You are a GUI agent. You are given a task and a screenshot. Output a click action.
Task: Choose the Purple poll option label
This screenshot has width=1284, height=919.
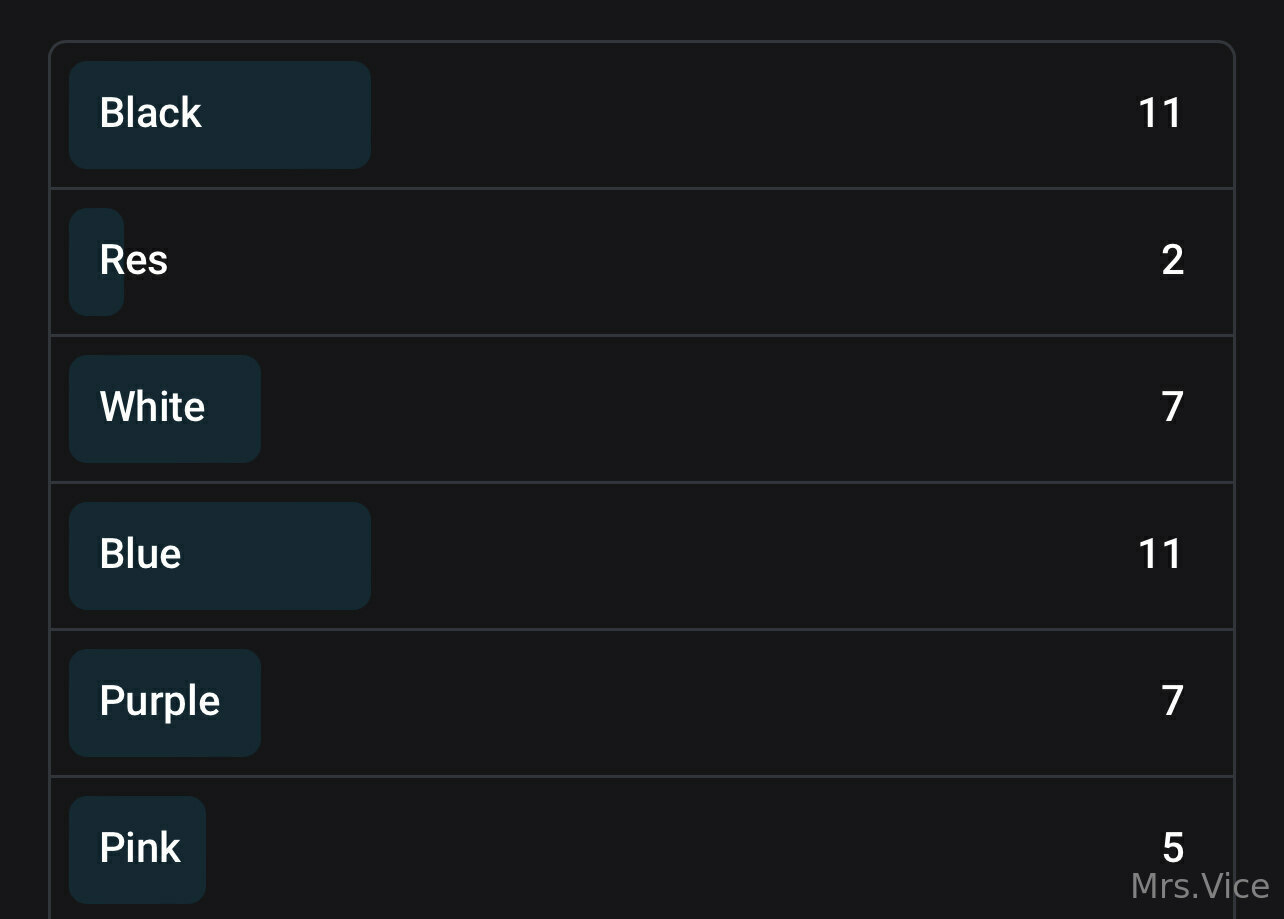pyautogui.click(x=159, y=701)
